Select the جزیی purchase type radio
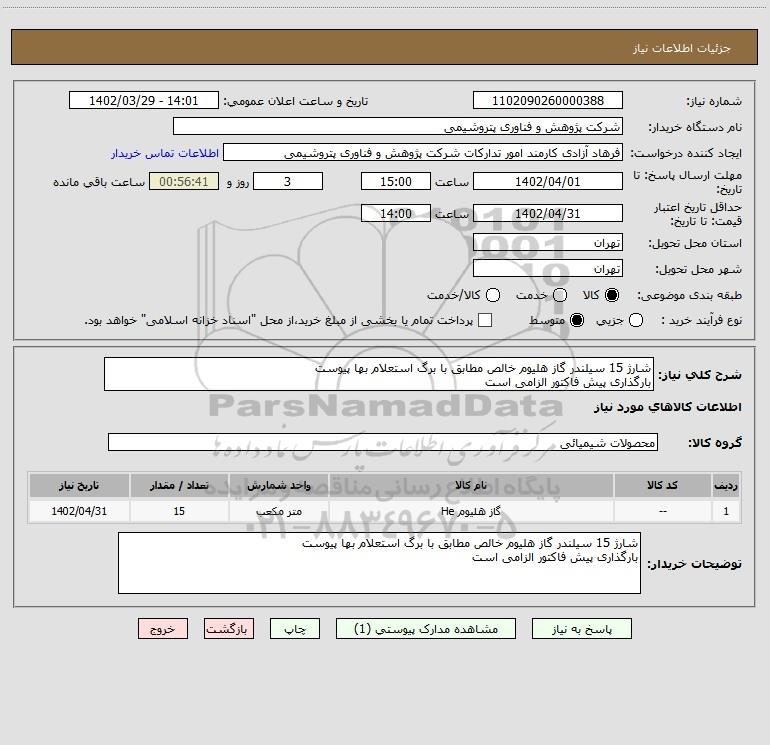Screen dimensions: 770x745 (636, 320)
